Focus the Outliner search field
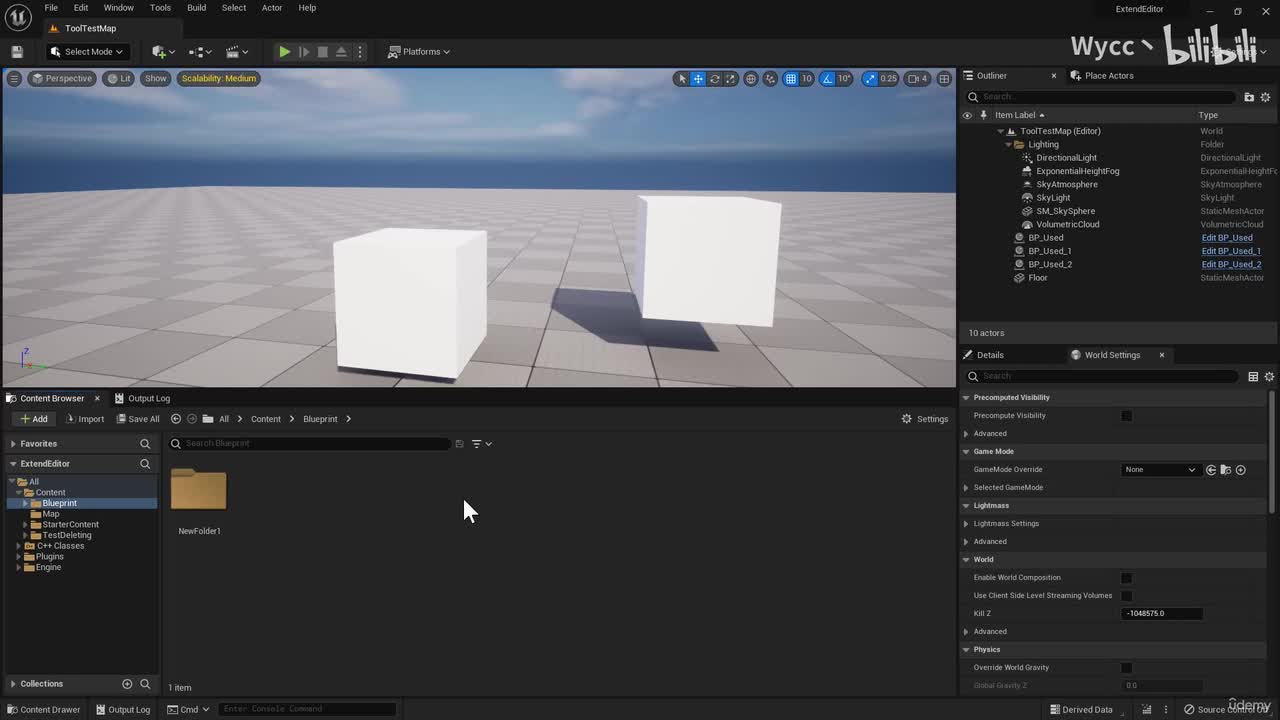 pyautogui.click(x=1102, y=97)
